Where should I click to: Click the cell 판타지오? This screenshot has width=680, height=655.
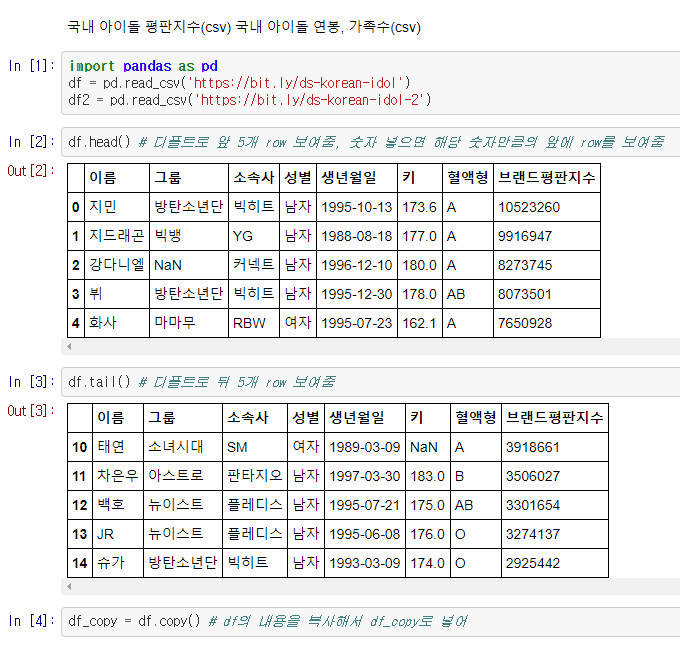[255, 475]
